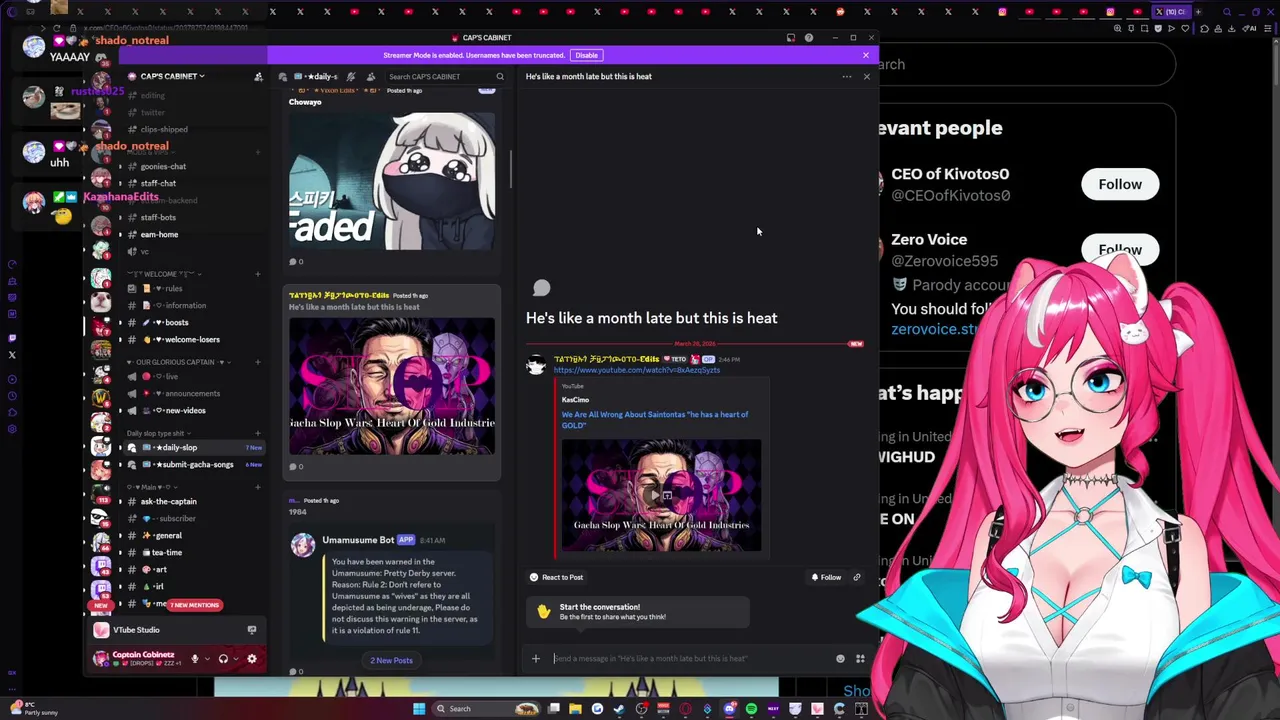This screenshot has height=720, width=1280.
Task: Disable Streamer Mode from the banner
Action: (586, 55)
